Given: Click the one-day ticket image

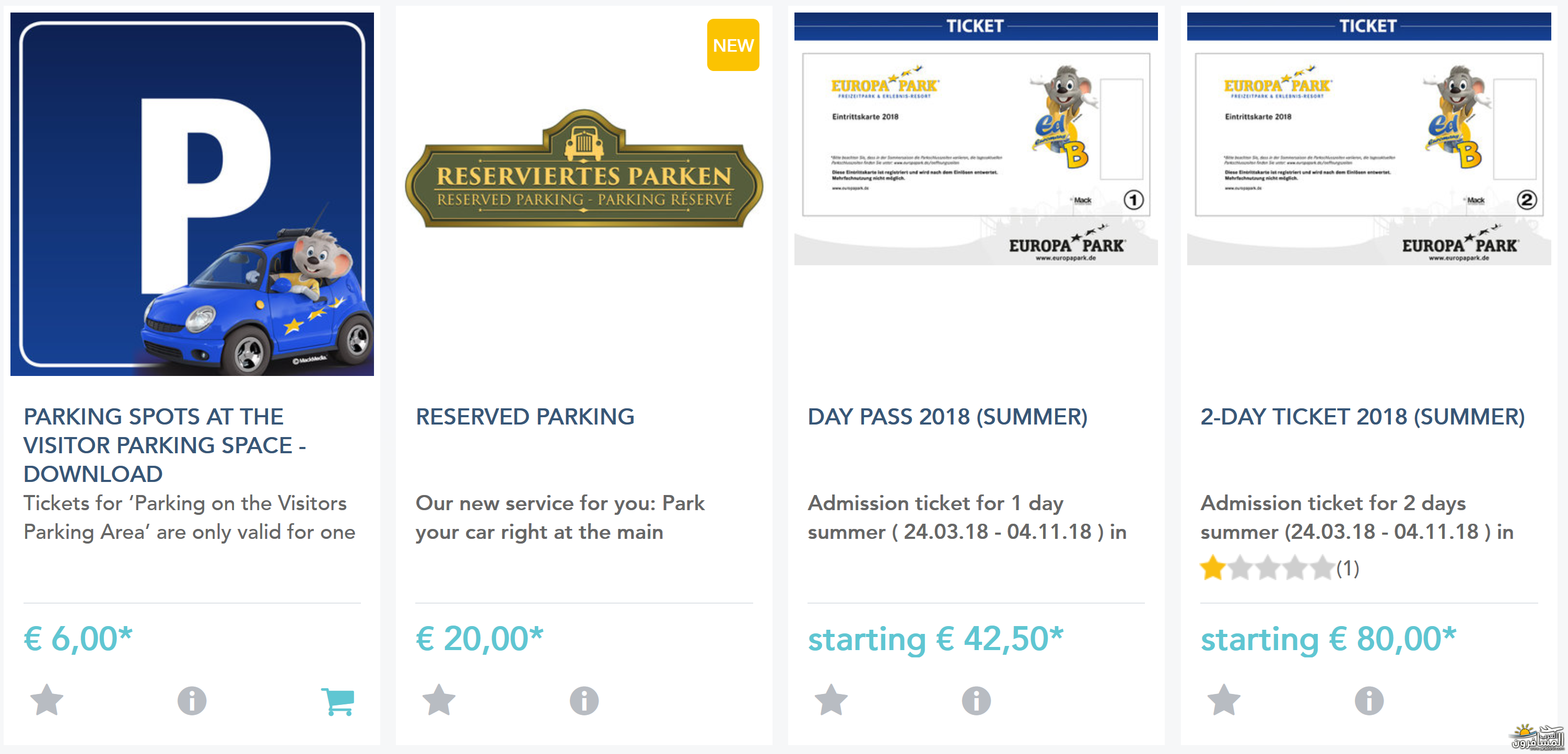Looking at the screenshot, I should (976, 139).
